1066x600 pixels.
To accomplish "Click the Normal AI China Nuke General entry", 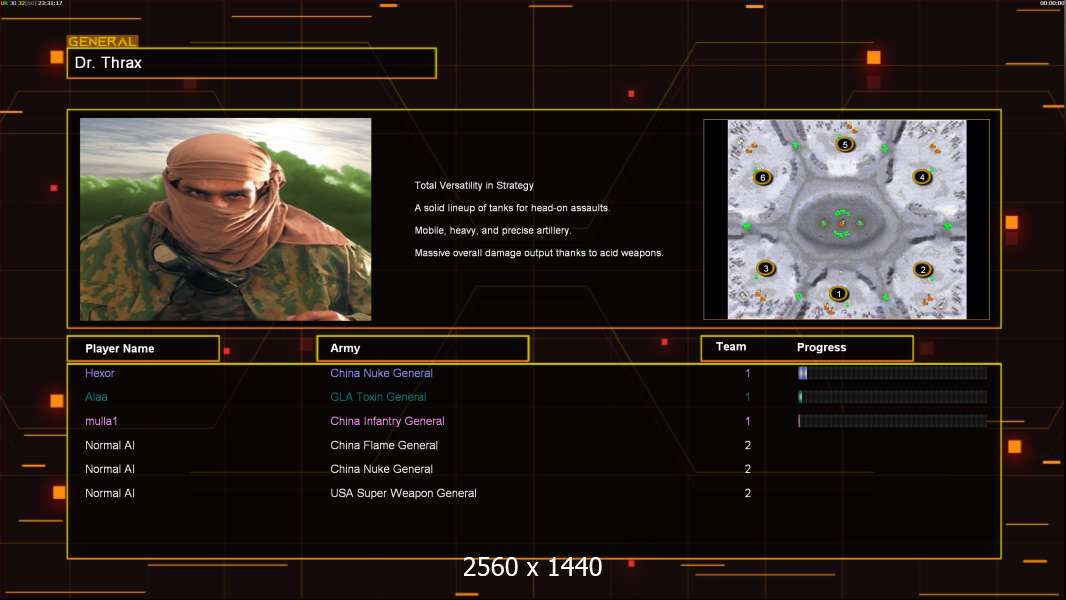I will coord(381,469).
